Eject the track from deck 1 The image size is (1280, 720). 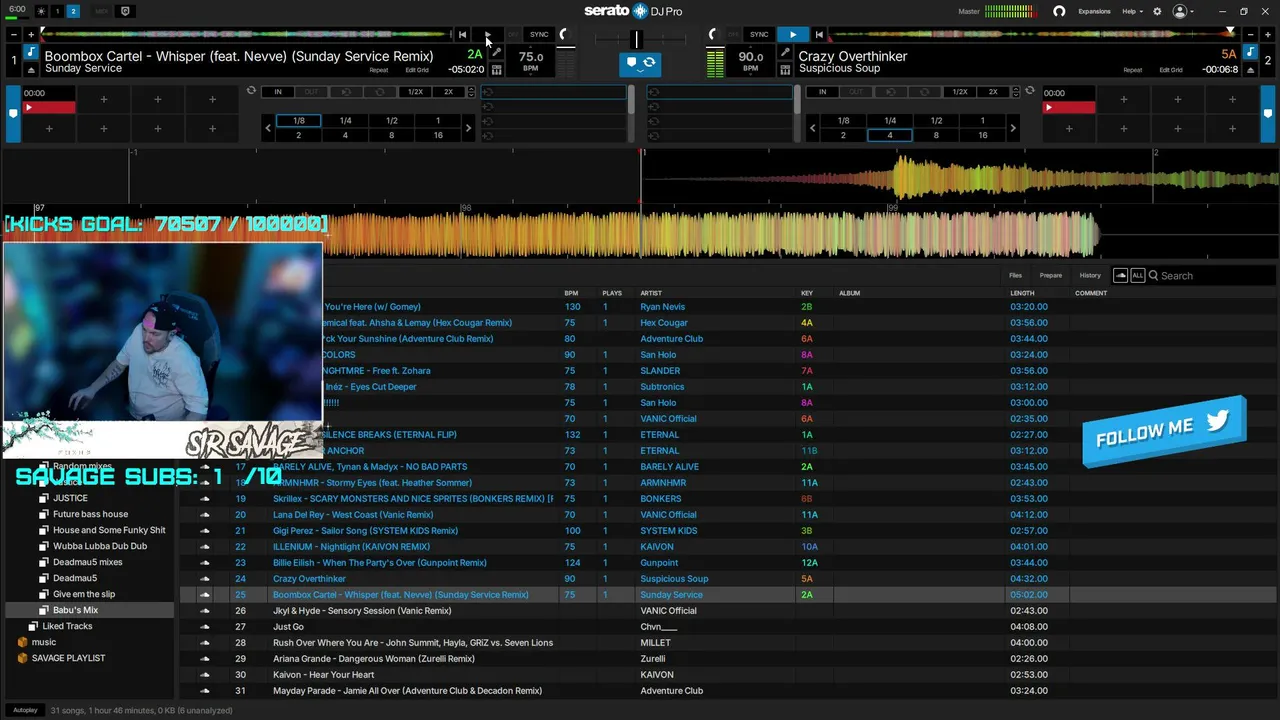point(31,70)
